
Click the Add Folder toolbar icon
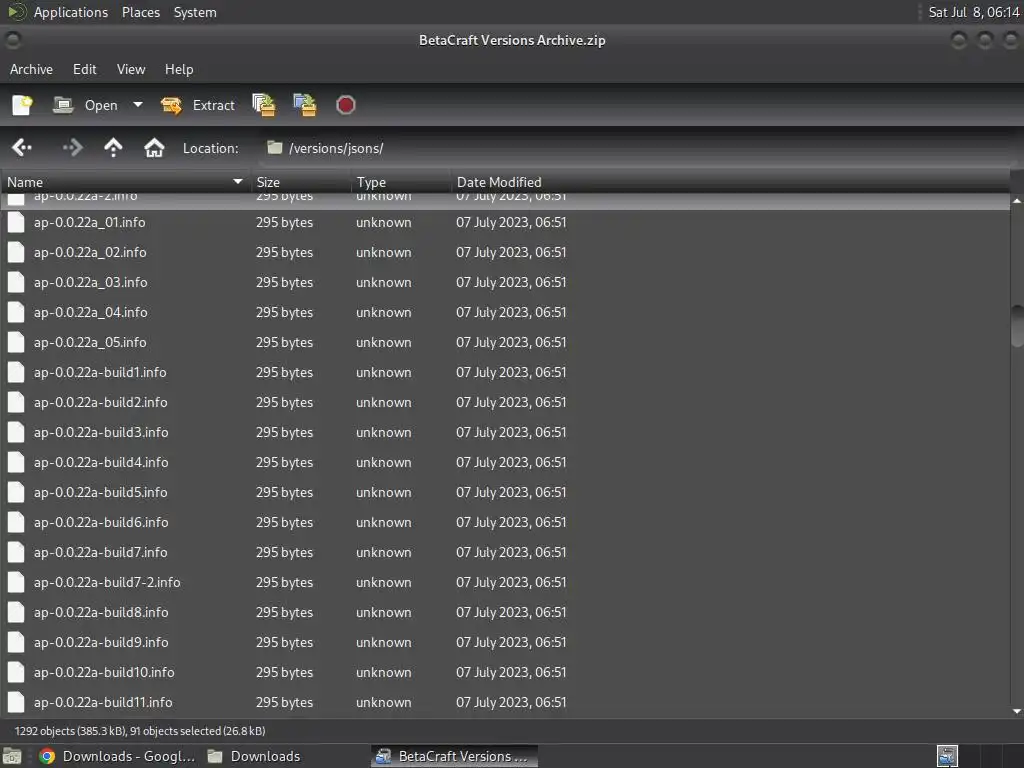(x=305, y=105)
